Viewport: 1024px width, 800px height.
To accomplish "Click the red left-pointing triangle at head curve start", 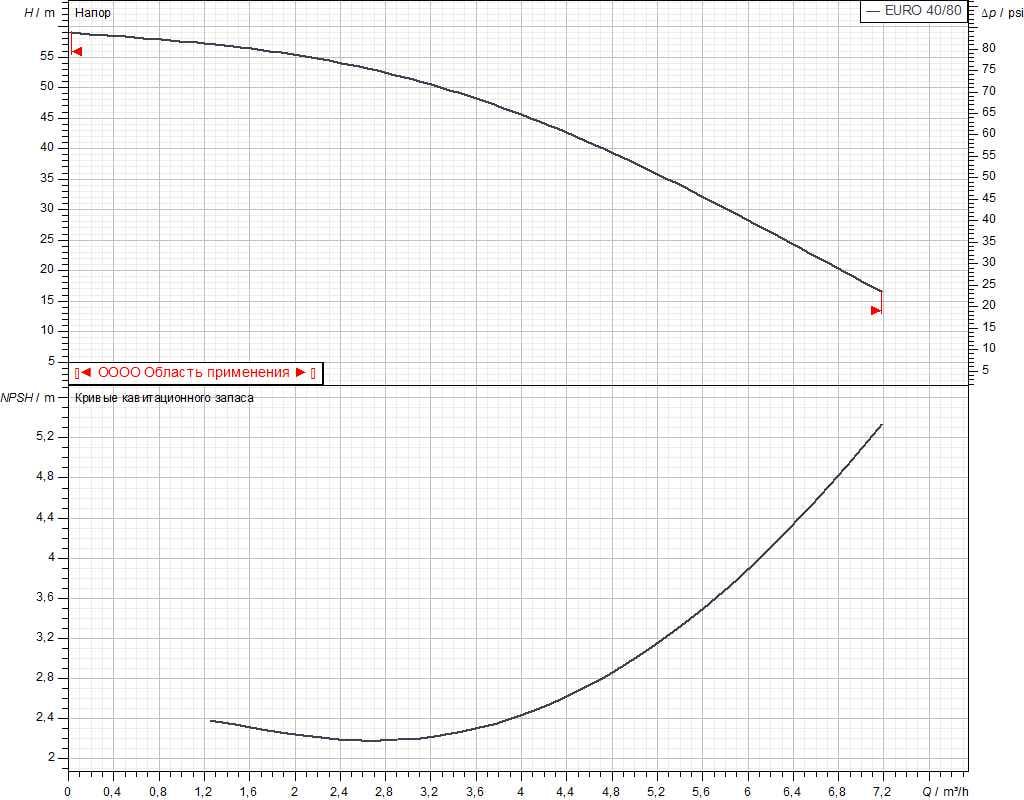I will 77,51.
